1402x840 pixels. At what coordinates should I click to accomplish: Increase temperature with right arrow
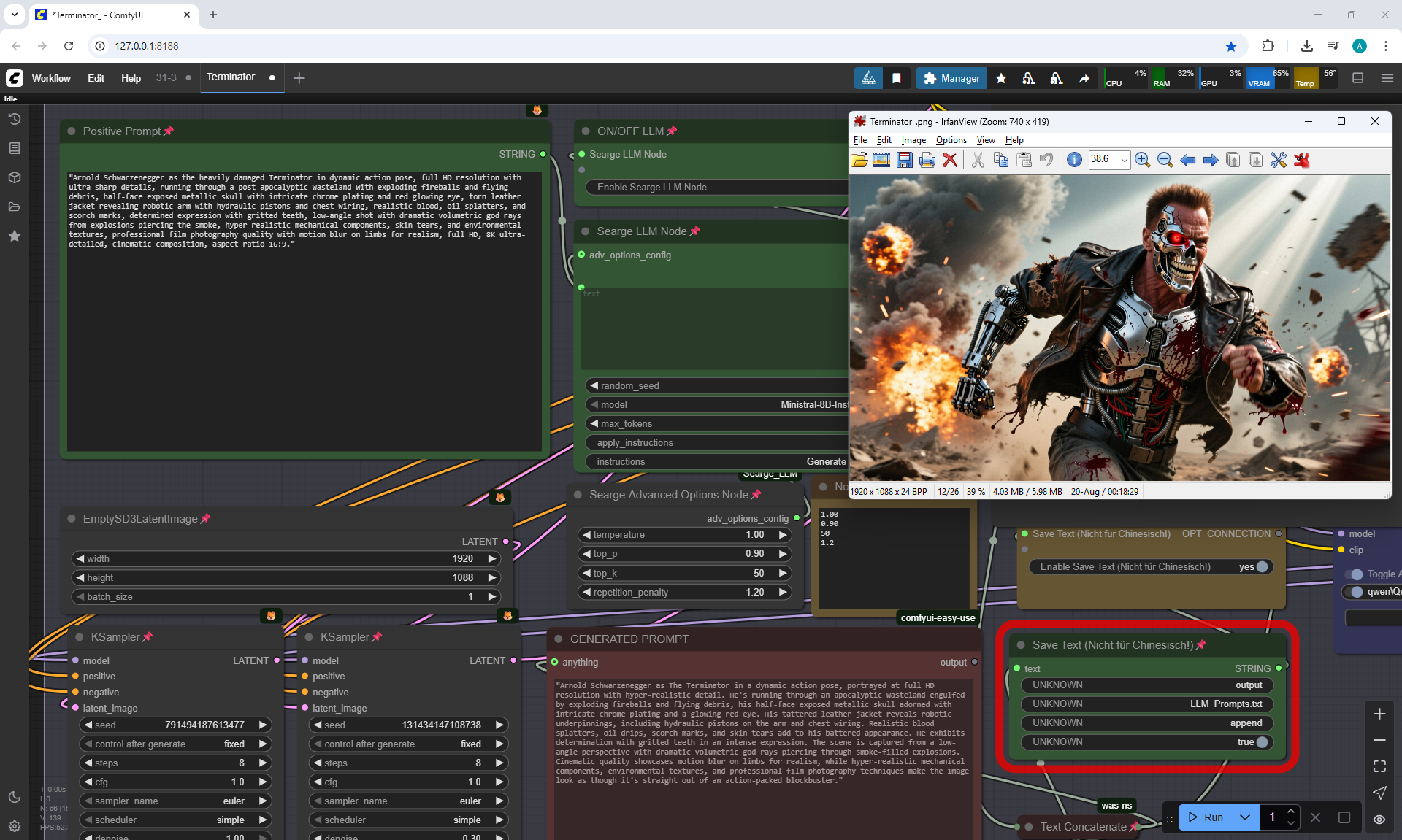click(x=783, y=535)
